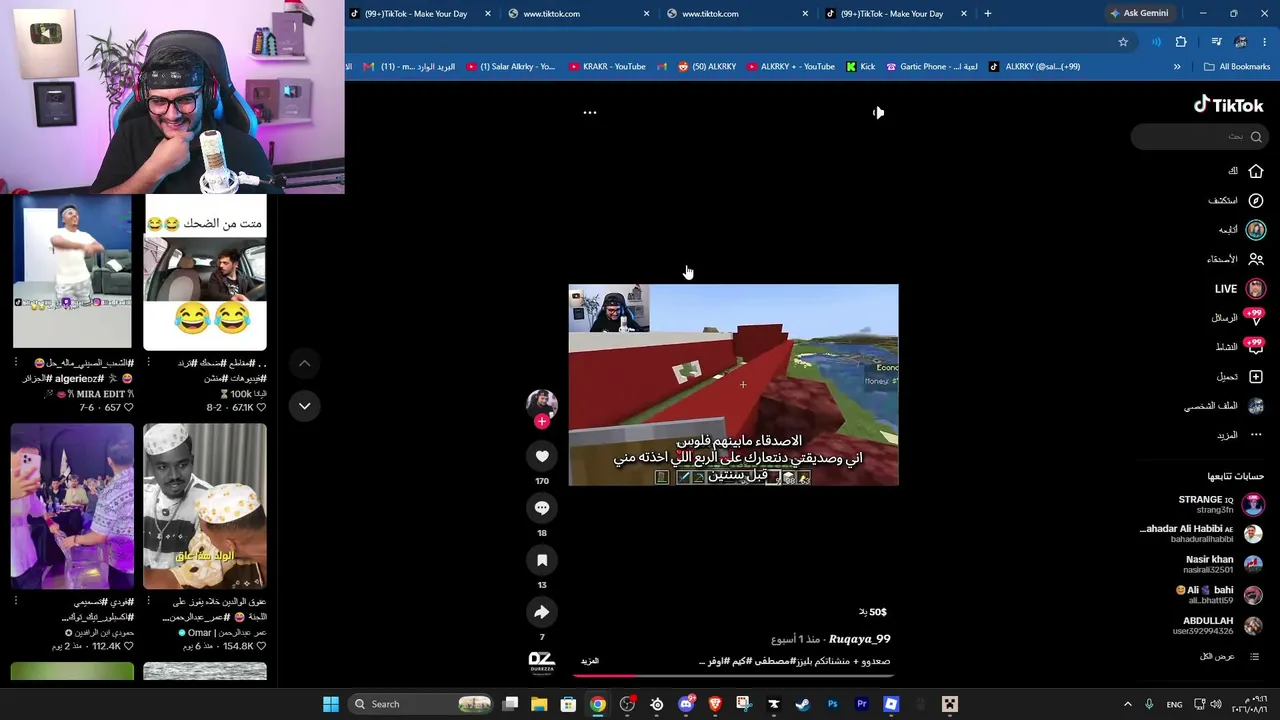Open the creator's avatar beside the video
1280x720 pixels.
(542, 403)
